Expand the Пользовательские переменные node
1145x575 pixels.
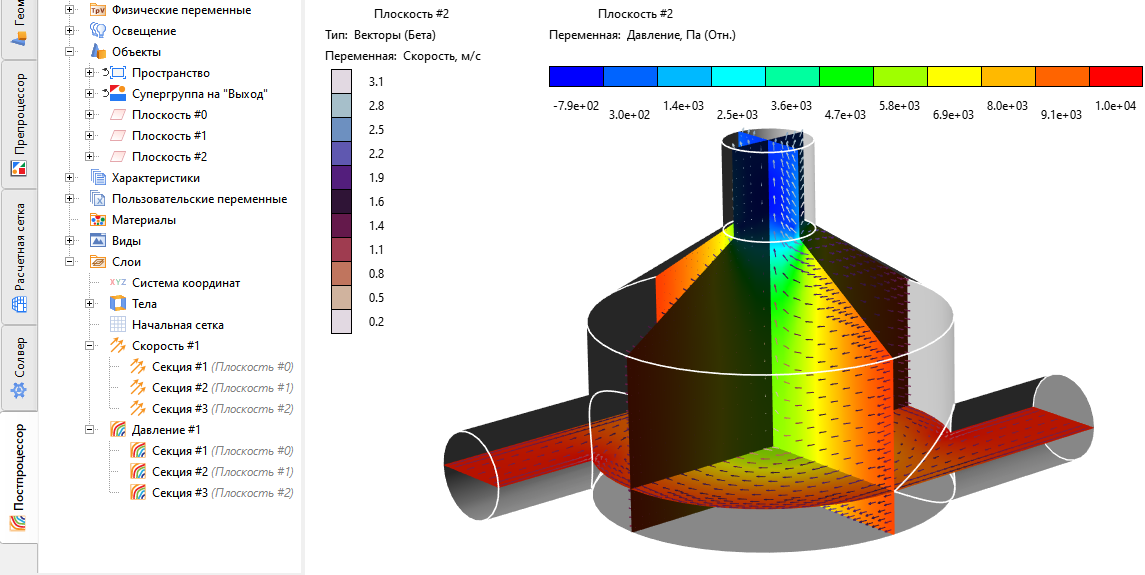70,199
